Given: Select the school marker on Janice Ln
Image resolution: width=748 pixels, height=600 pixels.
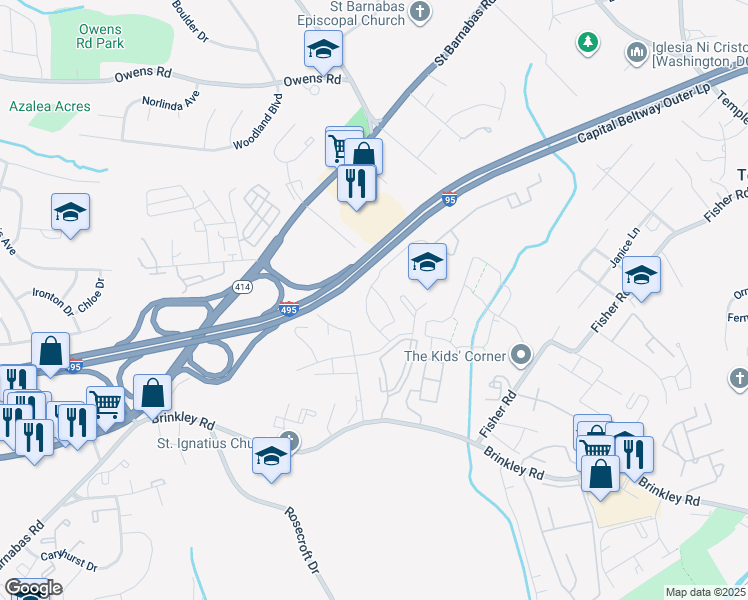Looking at the screenshot, I should (642, 275).
